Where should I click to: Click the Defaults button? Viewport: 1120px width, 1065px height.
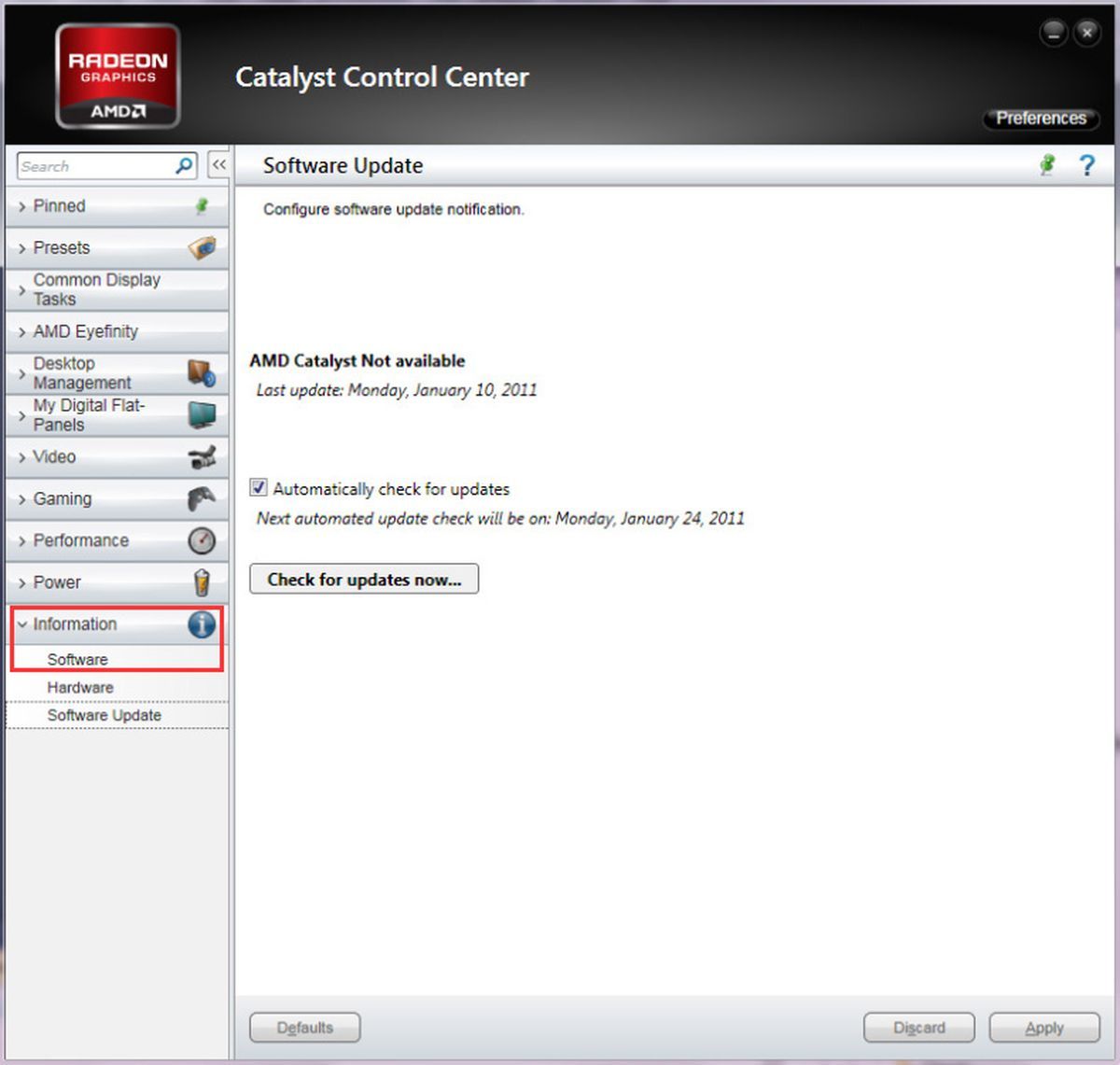point(304,1028)
